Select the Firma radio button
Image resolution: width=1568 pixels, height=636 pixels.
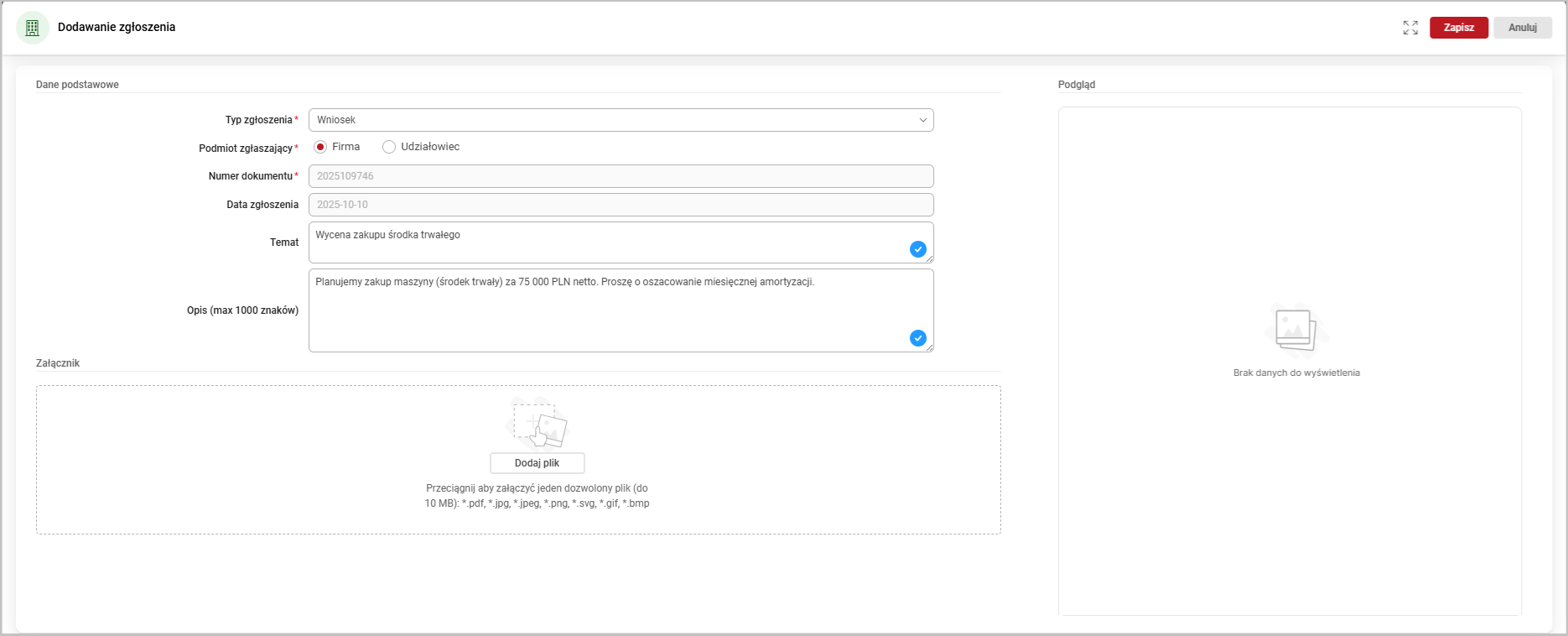point(320,147)
